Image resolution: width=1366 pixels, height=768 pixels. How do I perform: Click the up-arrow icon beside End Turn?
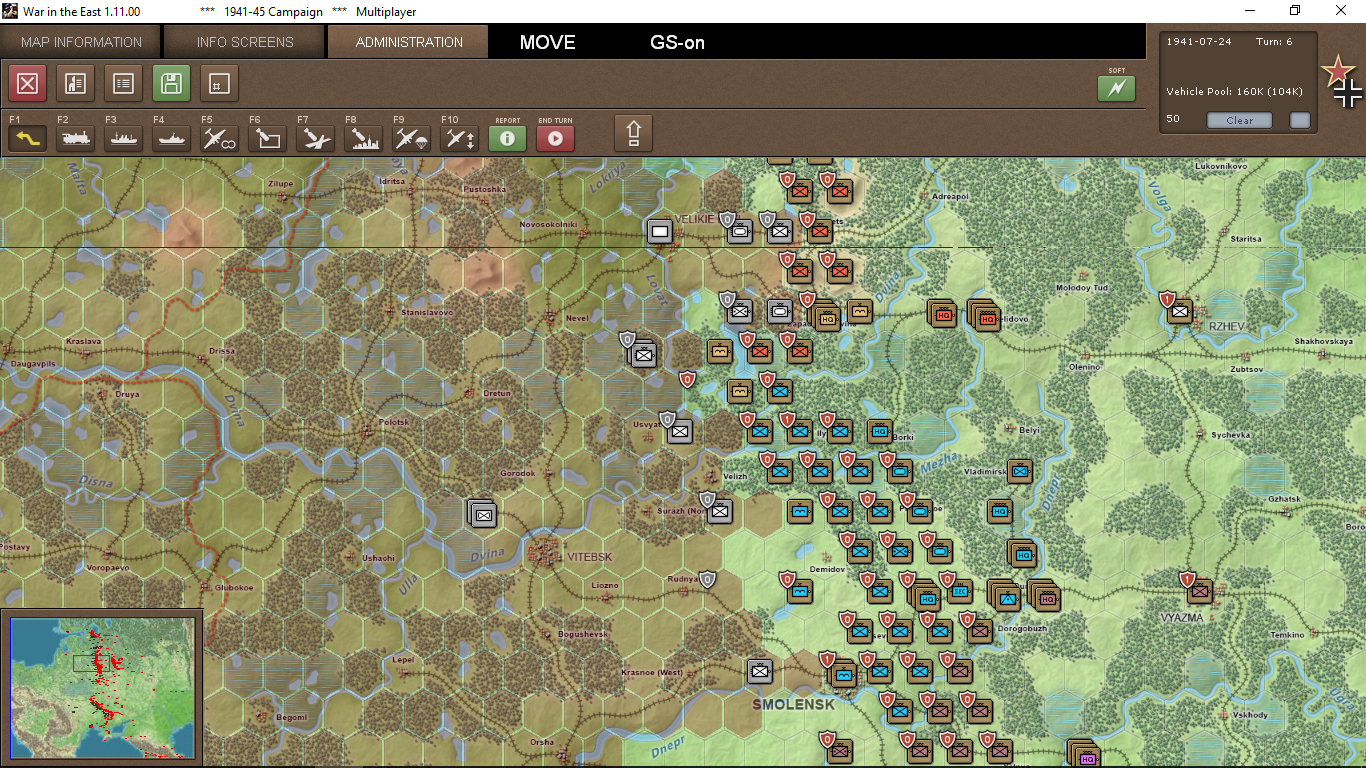(x=634, y=133)
